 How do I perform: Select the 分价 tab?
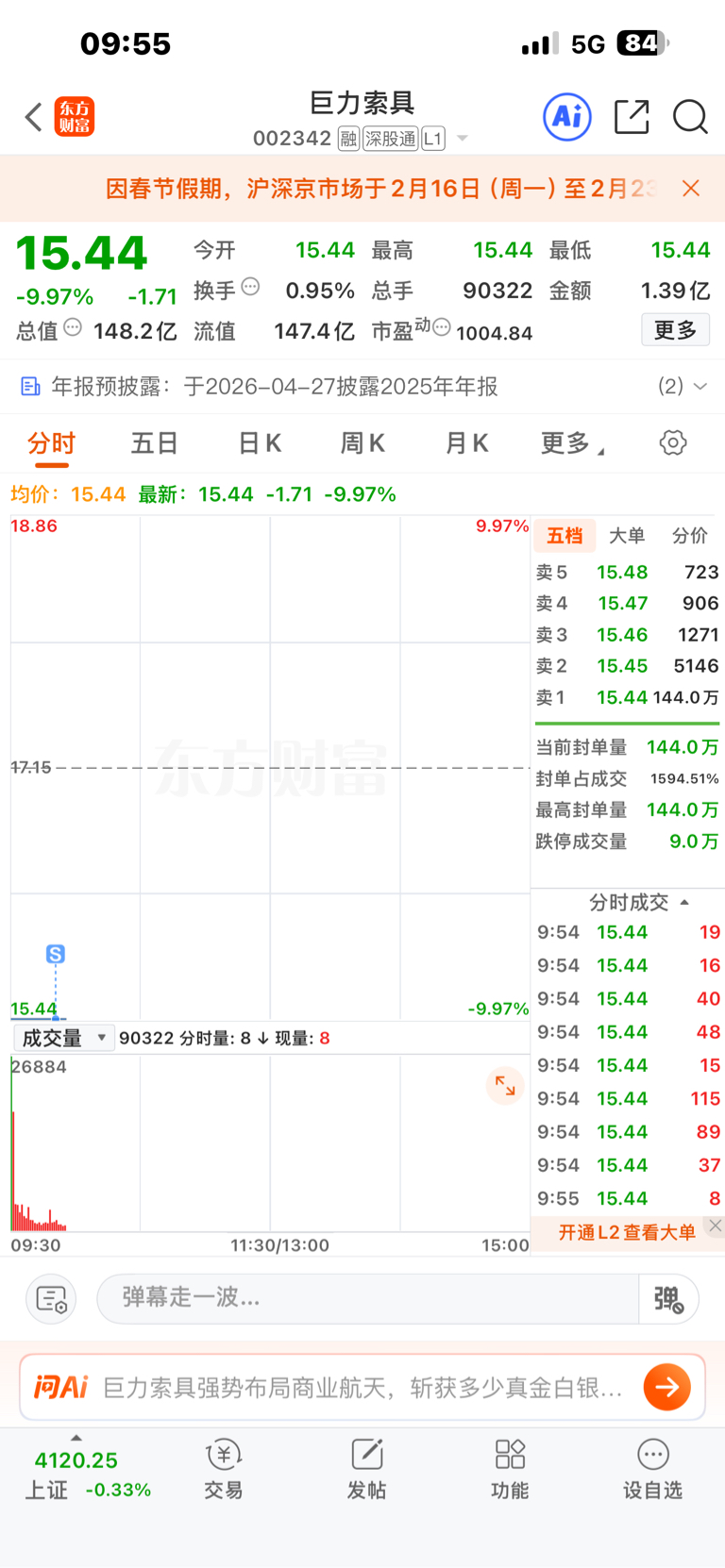pyautogui.click(x=690, y=536)
